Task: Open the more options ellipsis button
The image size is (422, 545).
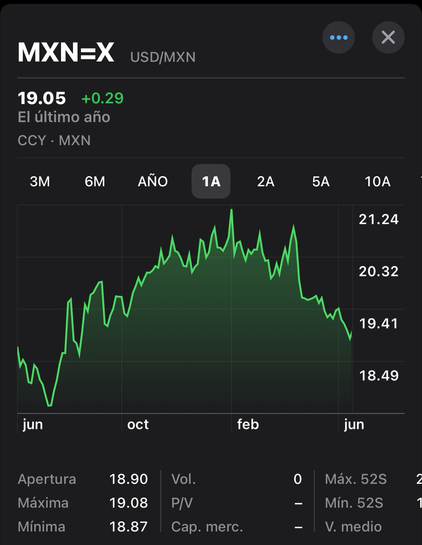Action: [338, 37]
